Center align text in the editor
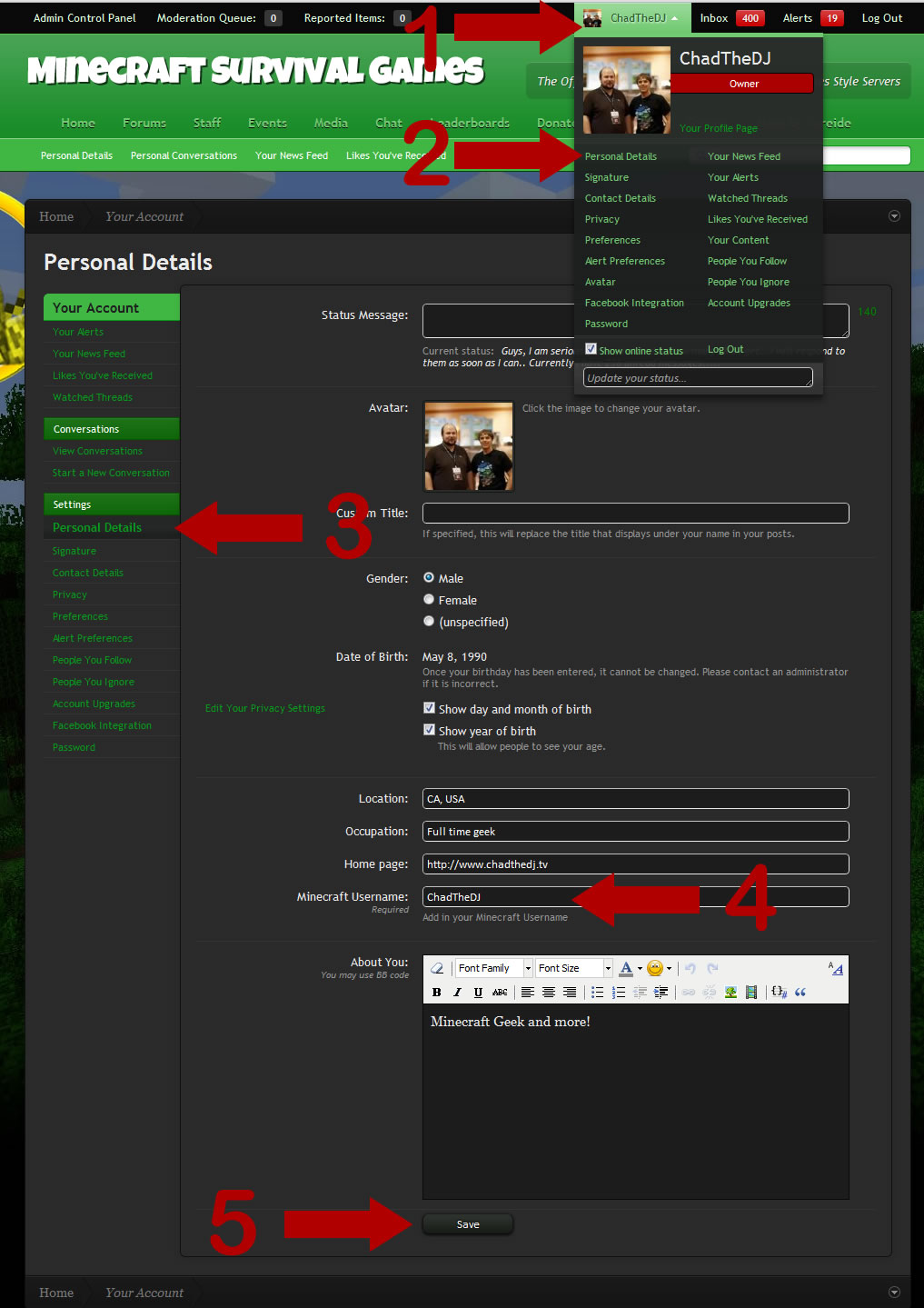 tap(548, 992)
